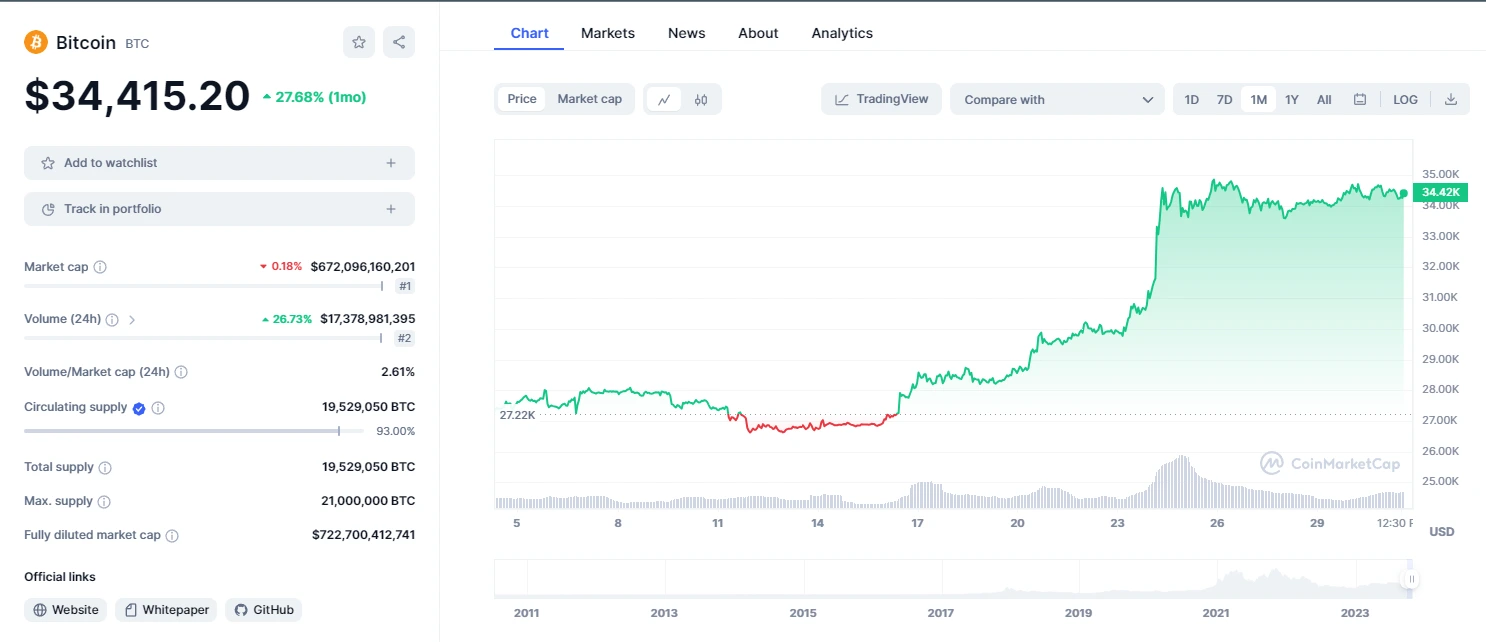Select the 1Y time range
This screenshot has width=1486, height=642.
pos(1292,99)
